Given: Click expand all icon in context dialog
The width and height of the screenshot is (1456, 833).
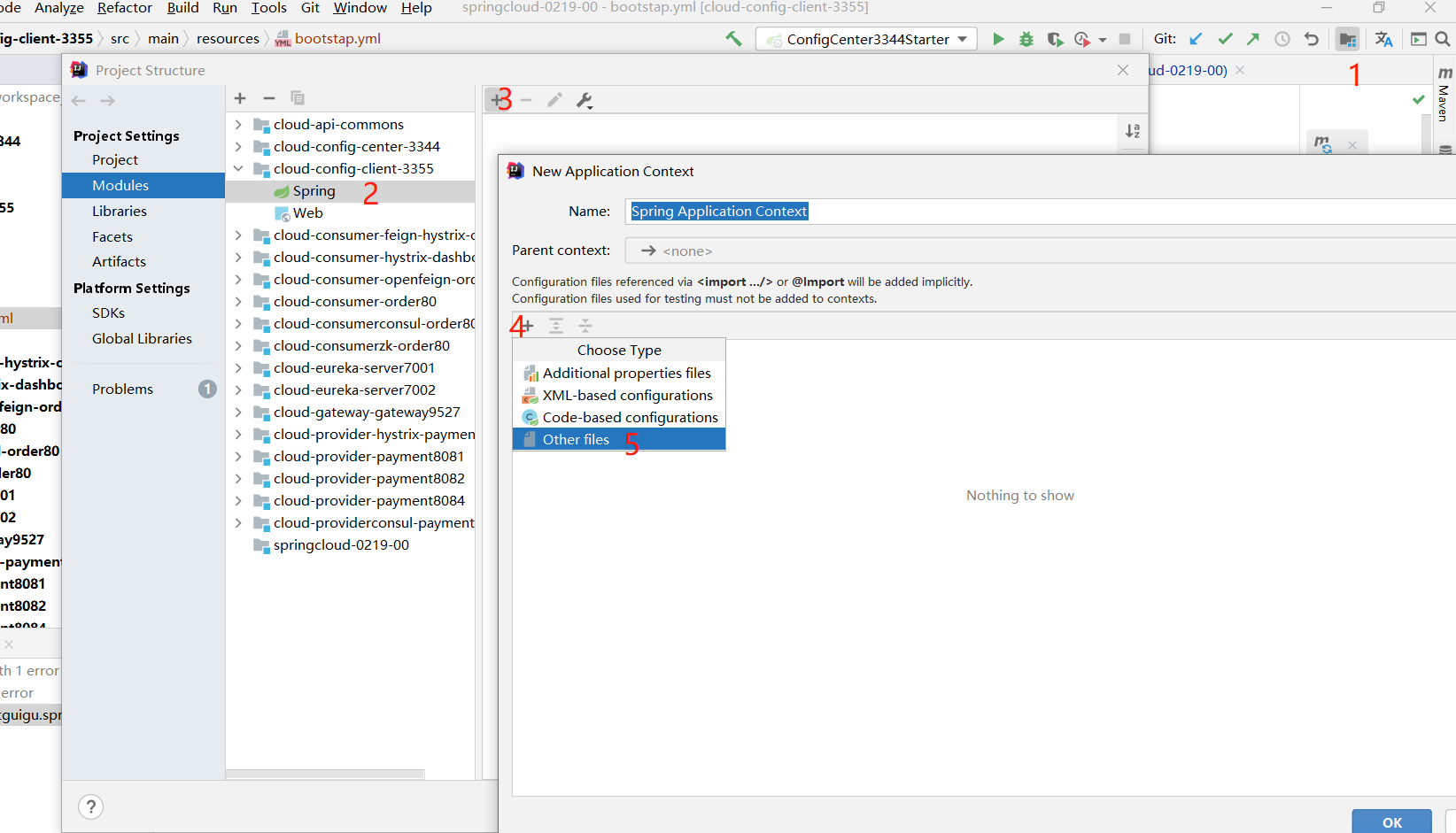Looking at the screenshot, I should (556, 326).
